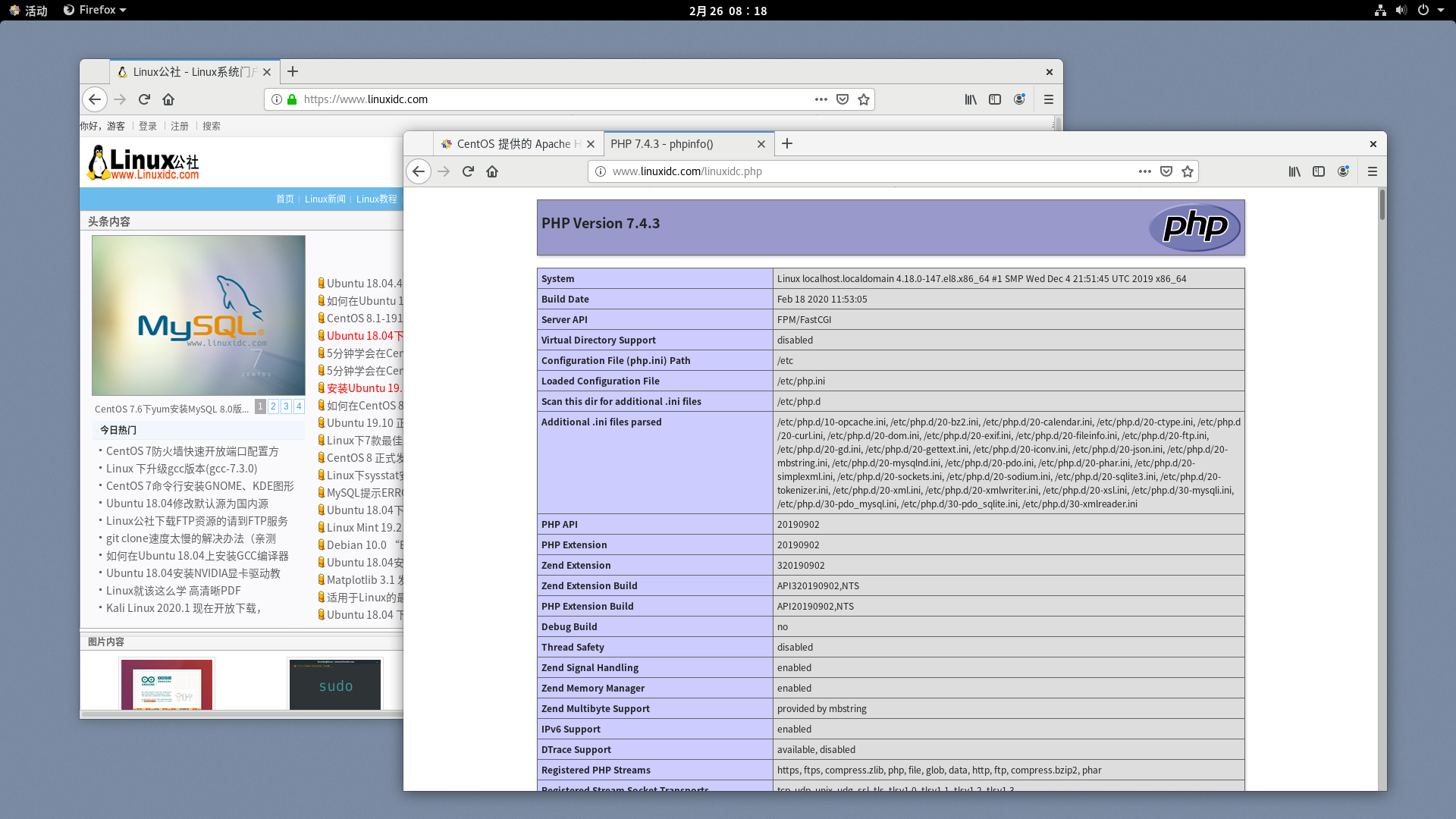The height and width of the screenshot is (819, 1456).
Task: Show green lock connection info for linuxidc.com
Action: tap(292, 99)
